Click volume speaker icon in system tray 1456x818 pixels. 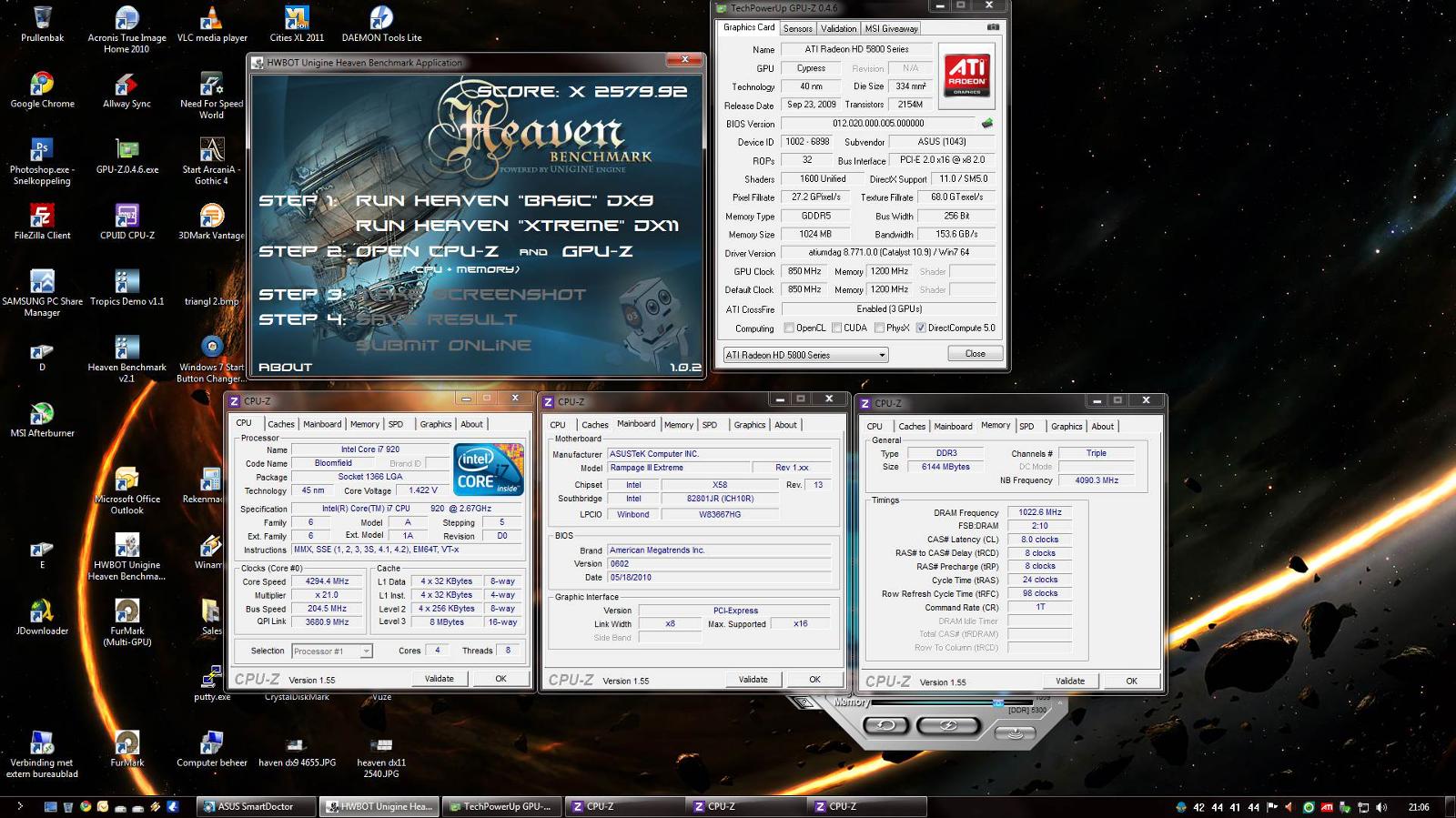(x=1381, y=807)
